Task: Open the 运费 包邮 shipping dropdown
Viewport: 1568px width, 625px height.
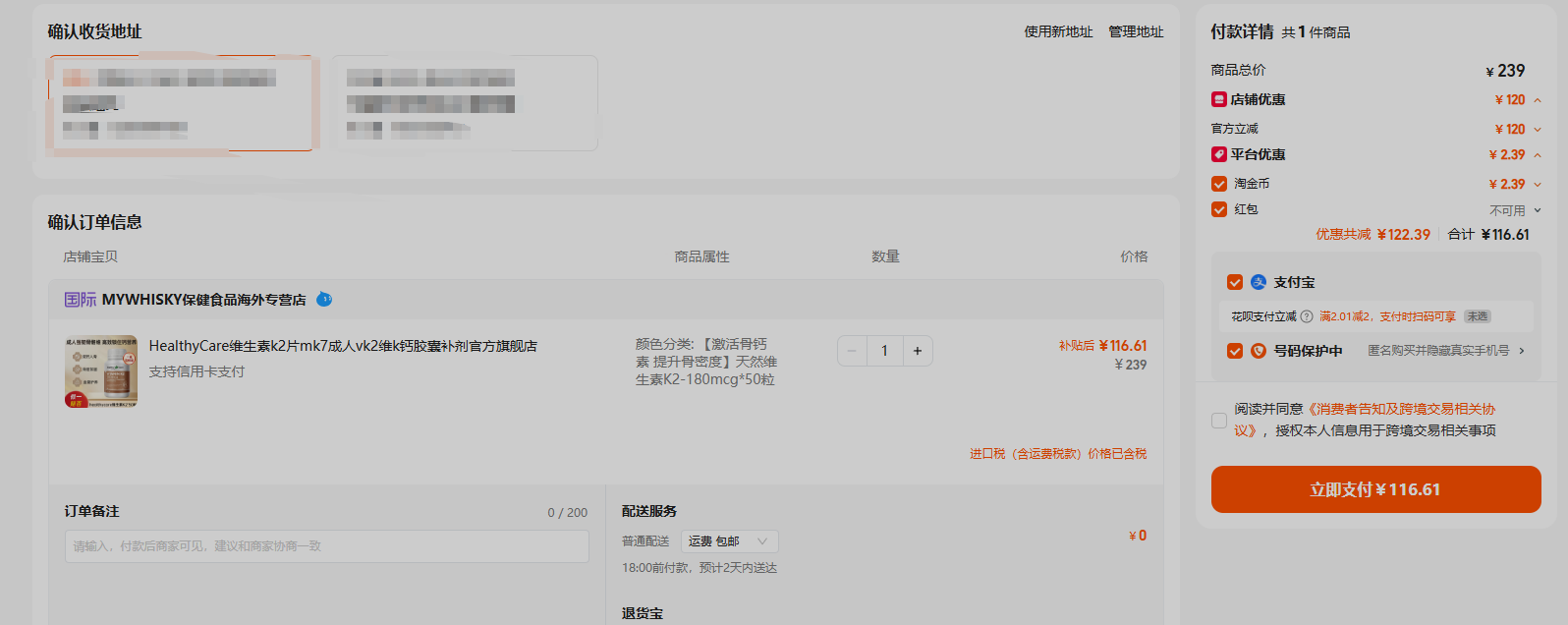Action: tap(729, 541)
